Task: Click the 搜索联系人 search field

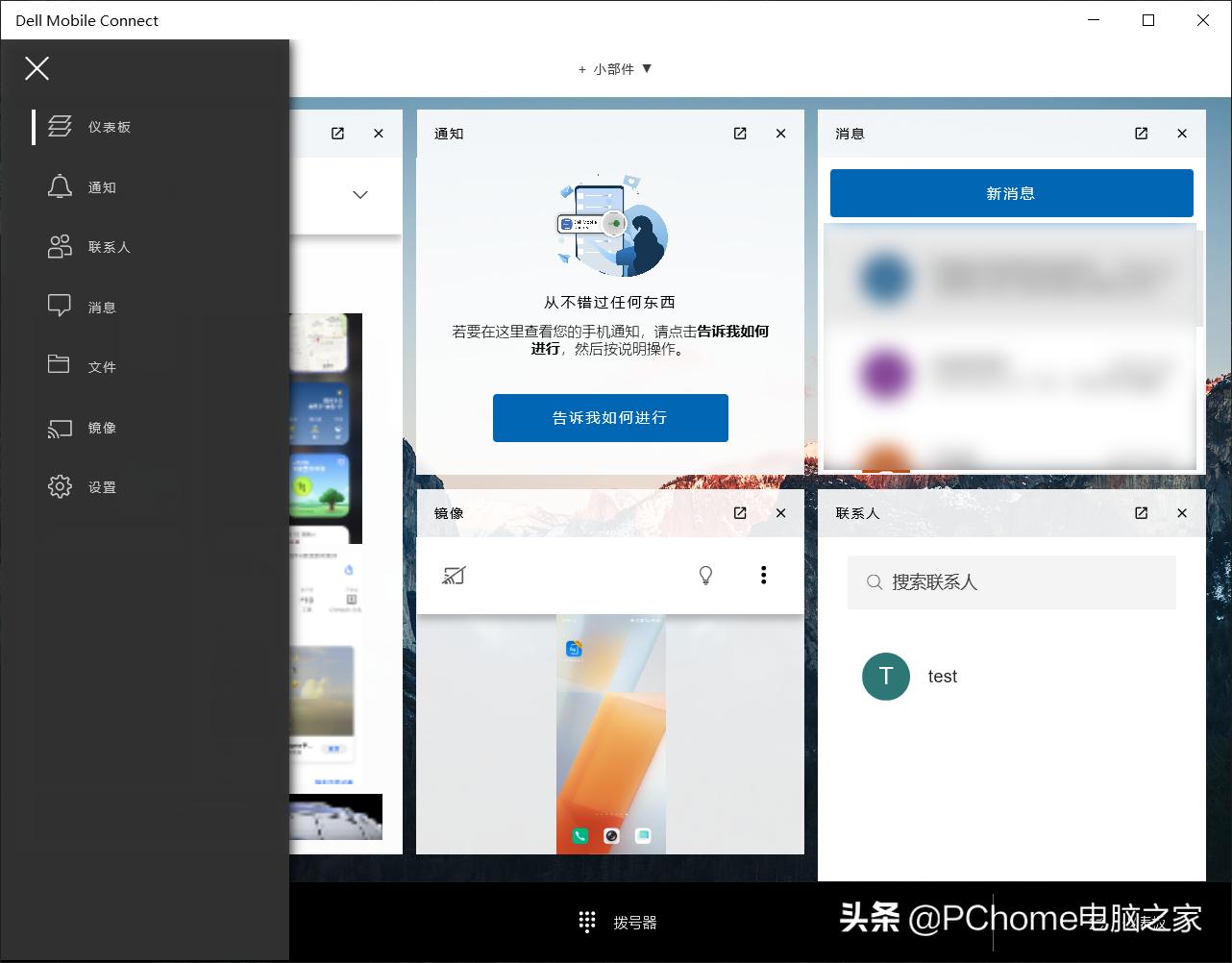Action: [x=1011, y=582]
